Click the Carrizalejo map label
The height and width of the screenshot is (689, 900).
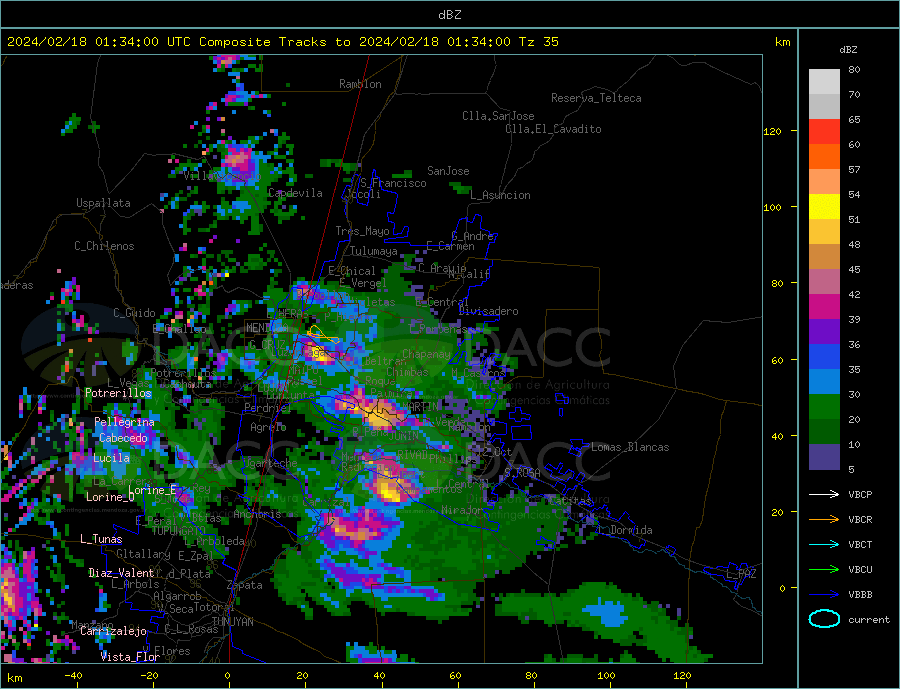(113, 632)
